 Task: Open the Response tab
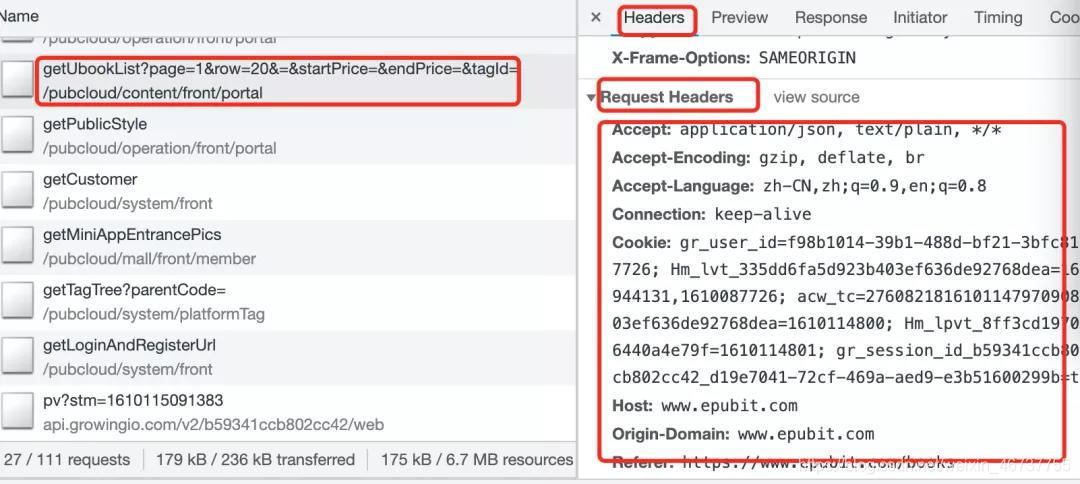tap(831, 18)
